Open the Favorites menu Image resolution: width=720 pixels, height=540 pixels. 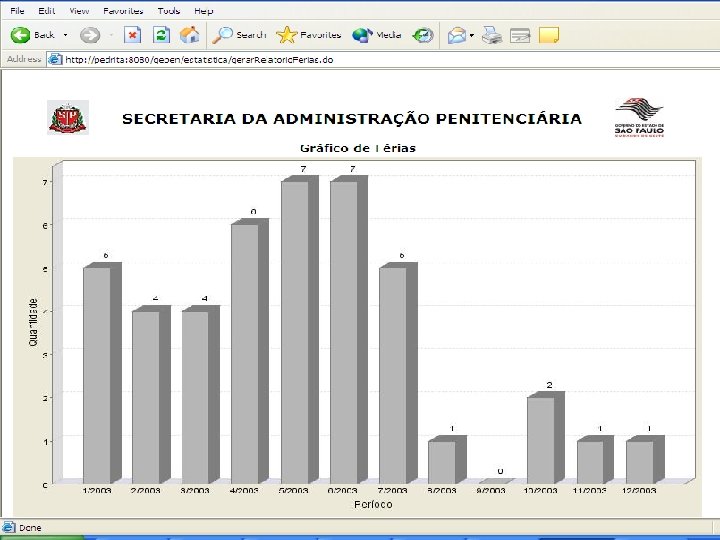[x=123, y=11]
